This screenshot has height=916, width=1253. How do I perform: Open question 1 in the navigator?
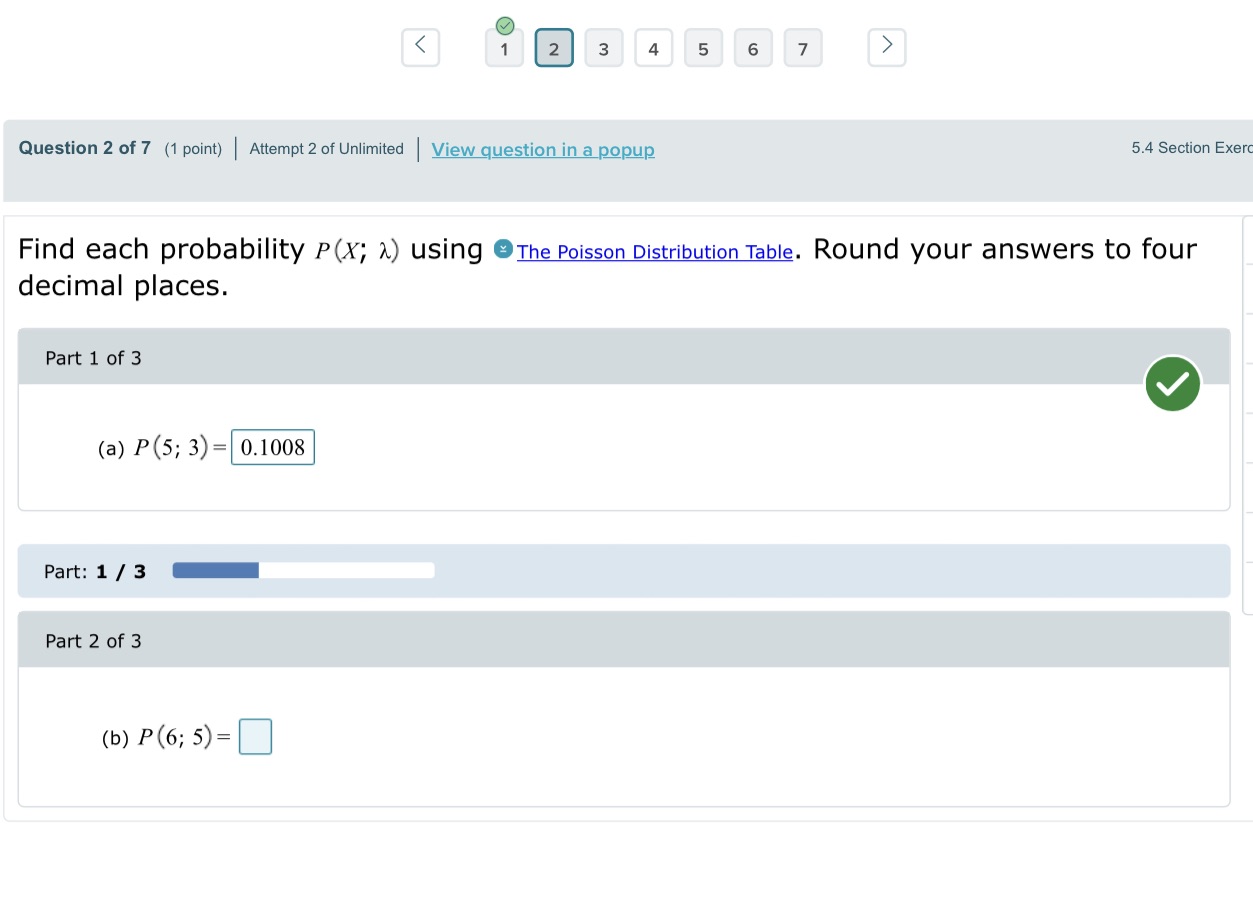click(x=504, y=48)
